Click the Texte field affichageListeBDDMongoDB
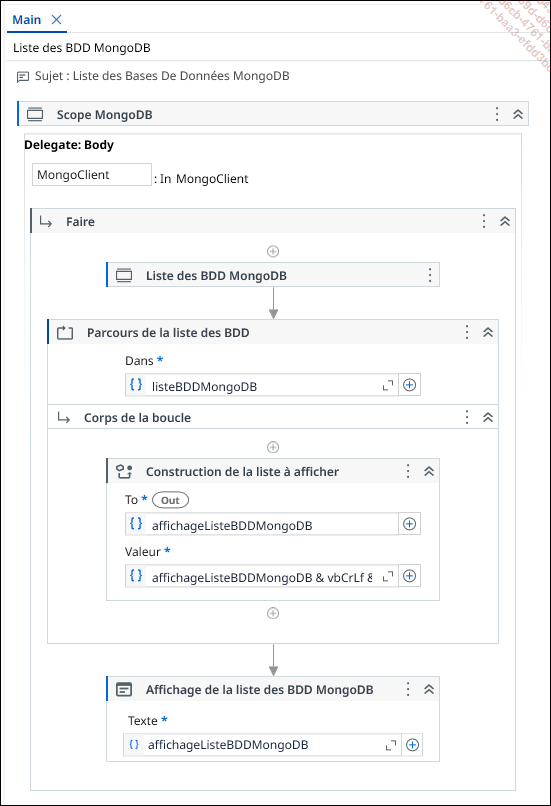Image resolution: width=551 pixels, height=806 pixels. [x=262, y=745]
